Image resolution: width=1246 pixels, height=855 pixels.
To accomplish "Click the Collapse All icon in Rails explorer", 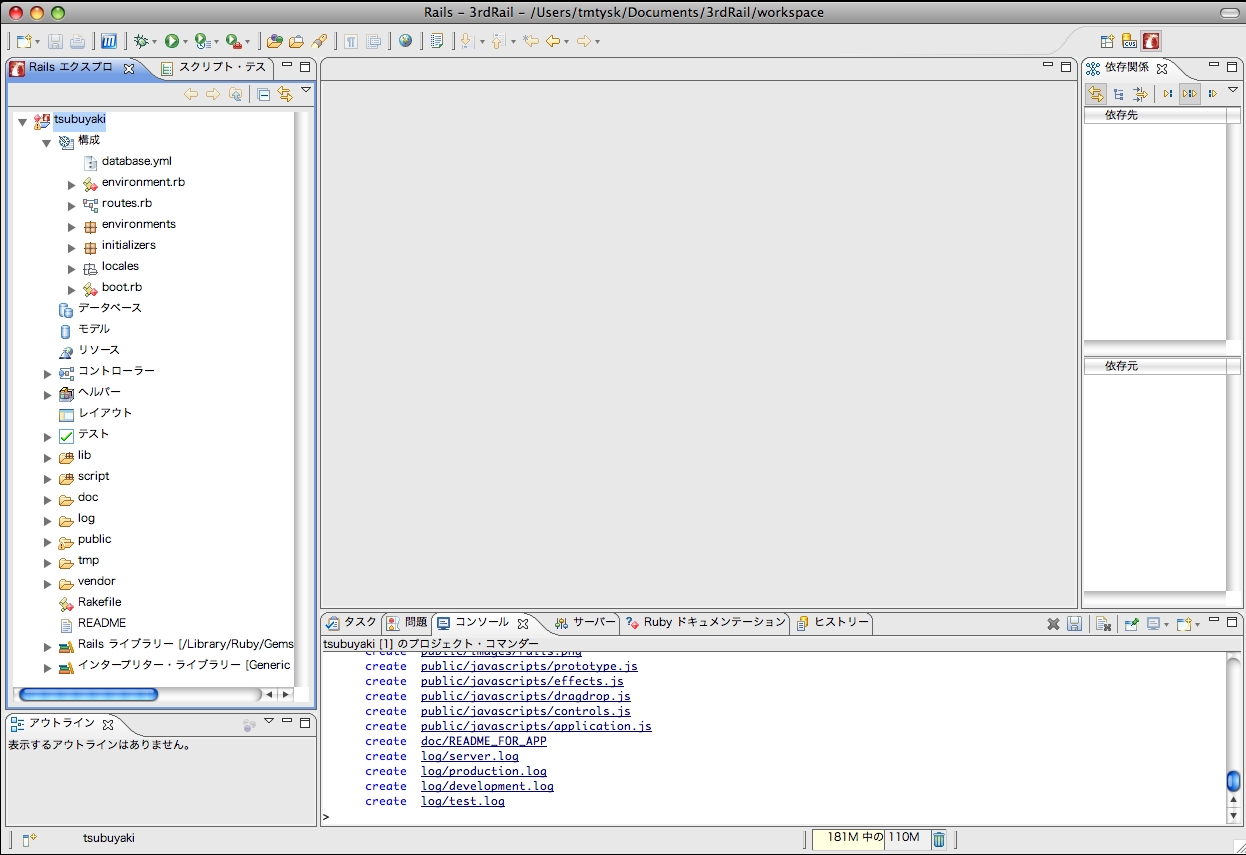I will [x=264, y=94].
